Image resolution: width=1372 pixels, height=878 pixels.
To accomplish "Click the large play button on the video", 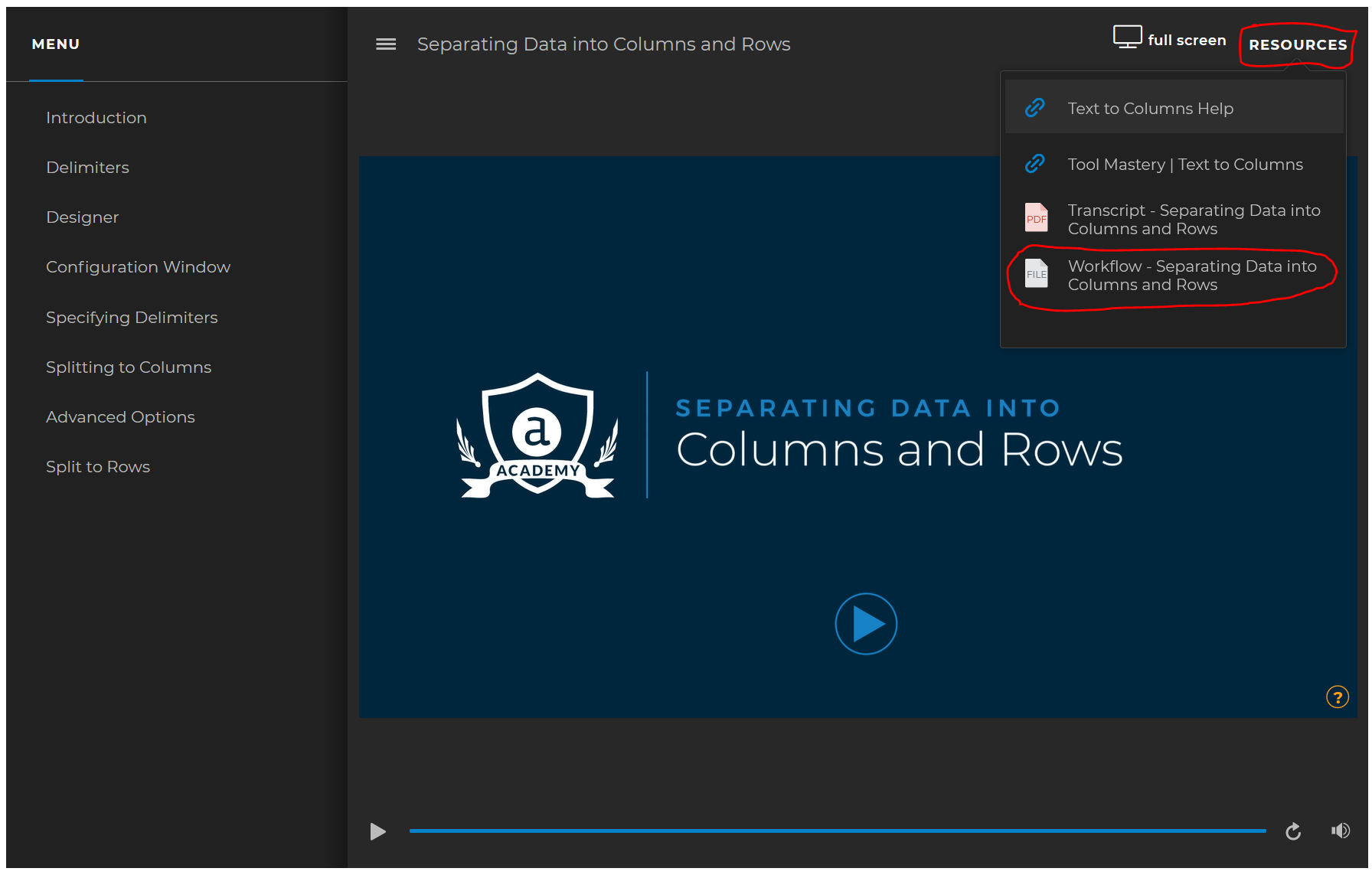I will [865, 624].
